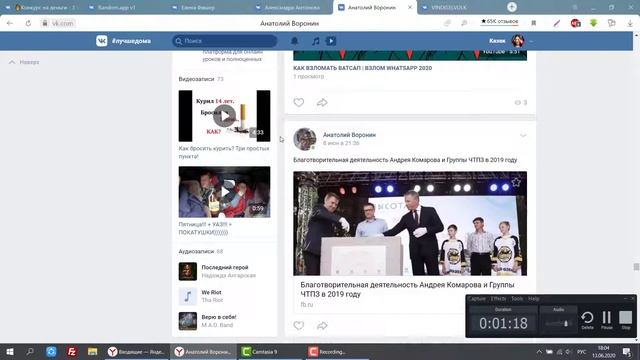Open the VK video player icon

[x=331, y=41]
